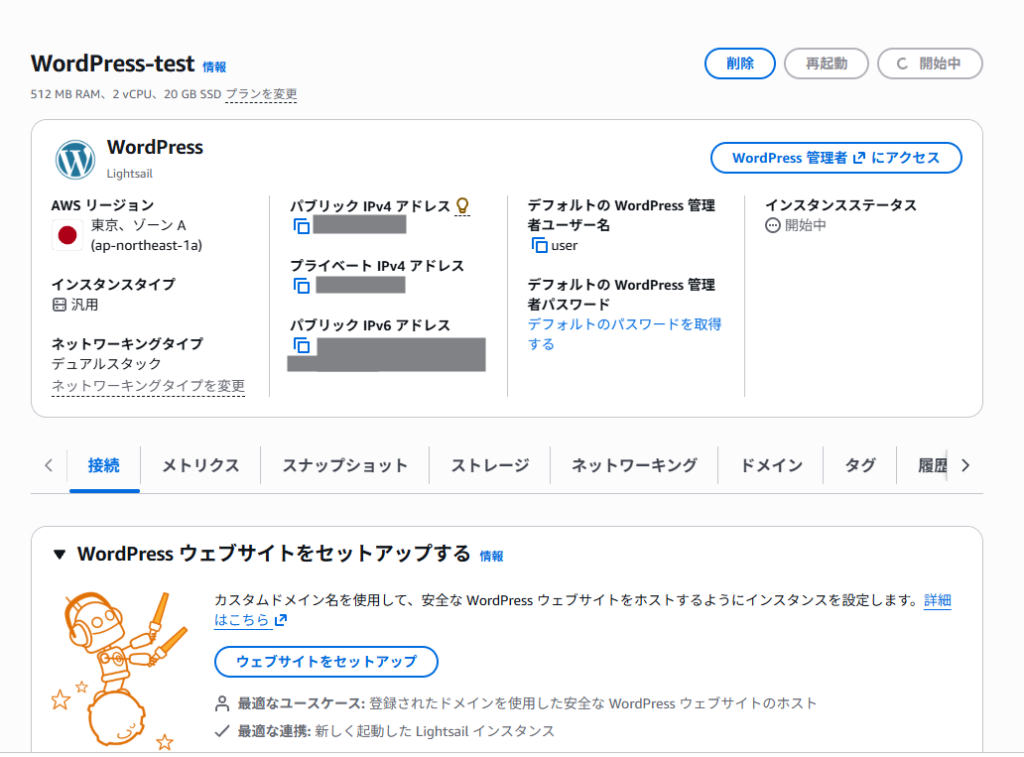Viewport: 1024px width, 757px height.
Task: Click the username value user
Action: tap(564, 246)
